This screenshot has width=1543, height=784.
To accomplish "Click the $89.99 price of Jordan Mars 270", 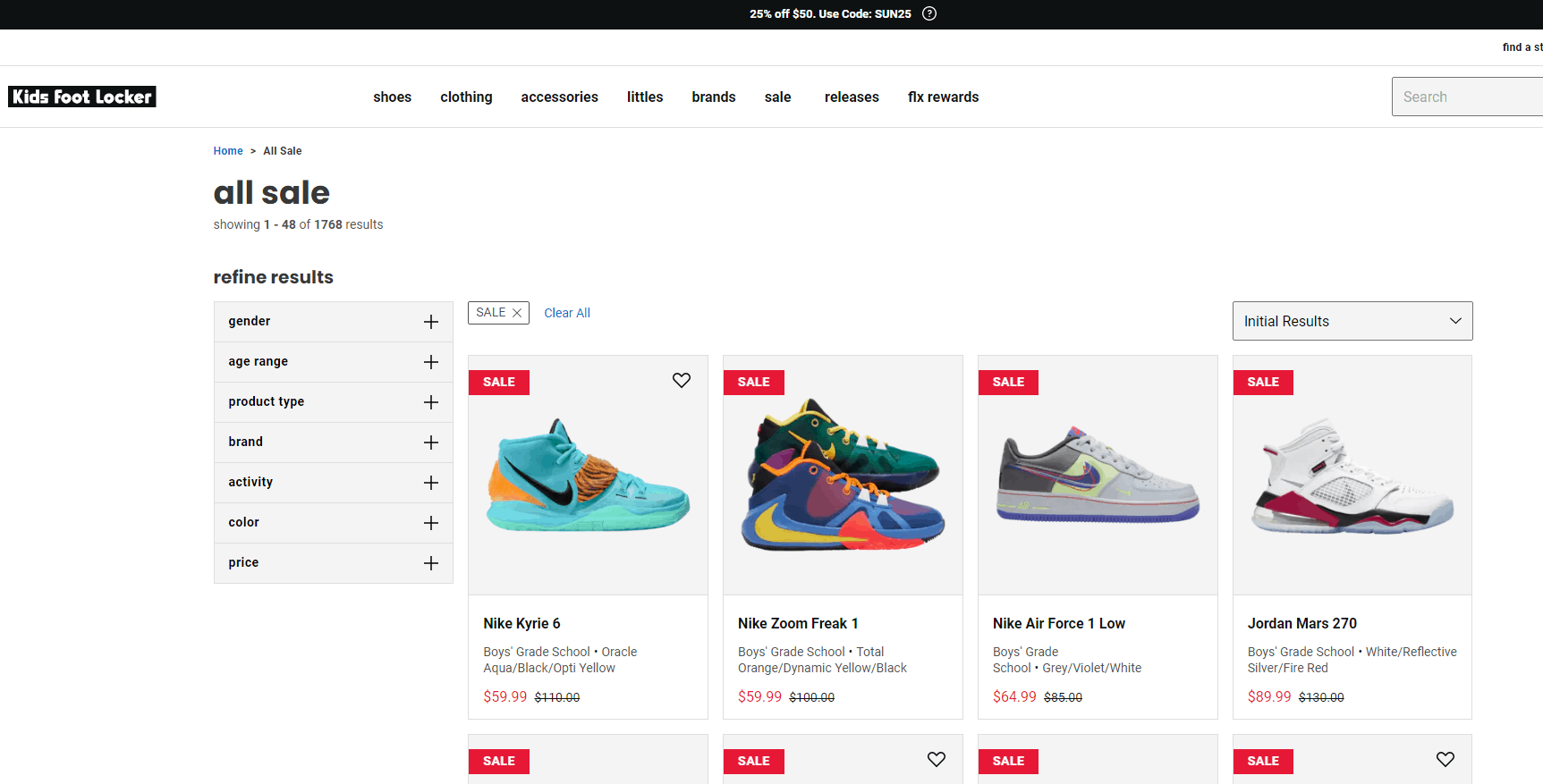I will coord(1269,696).
